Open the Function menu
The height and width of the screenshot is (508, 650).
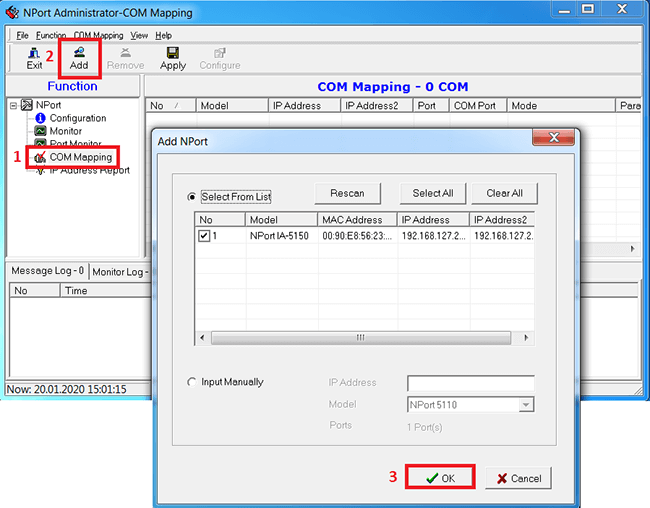point(51,36)
